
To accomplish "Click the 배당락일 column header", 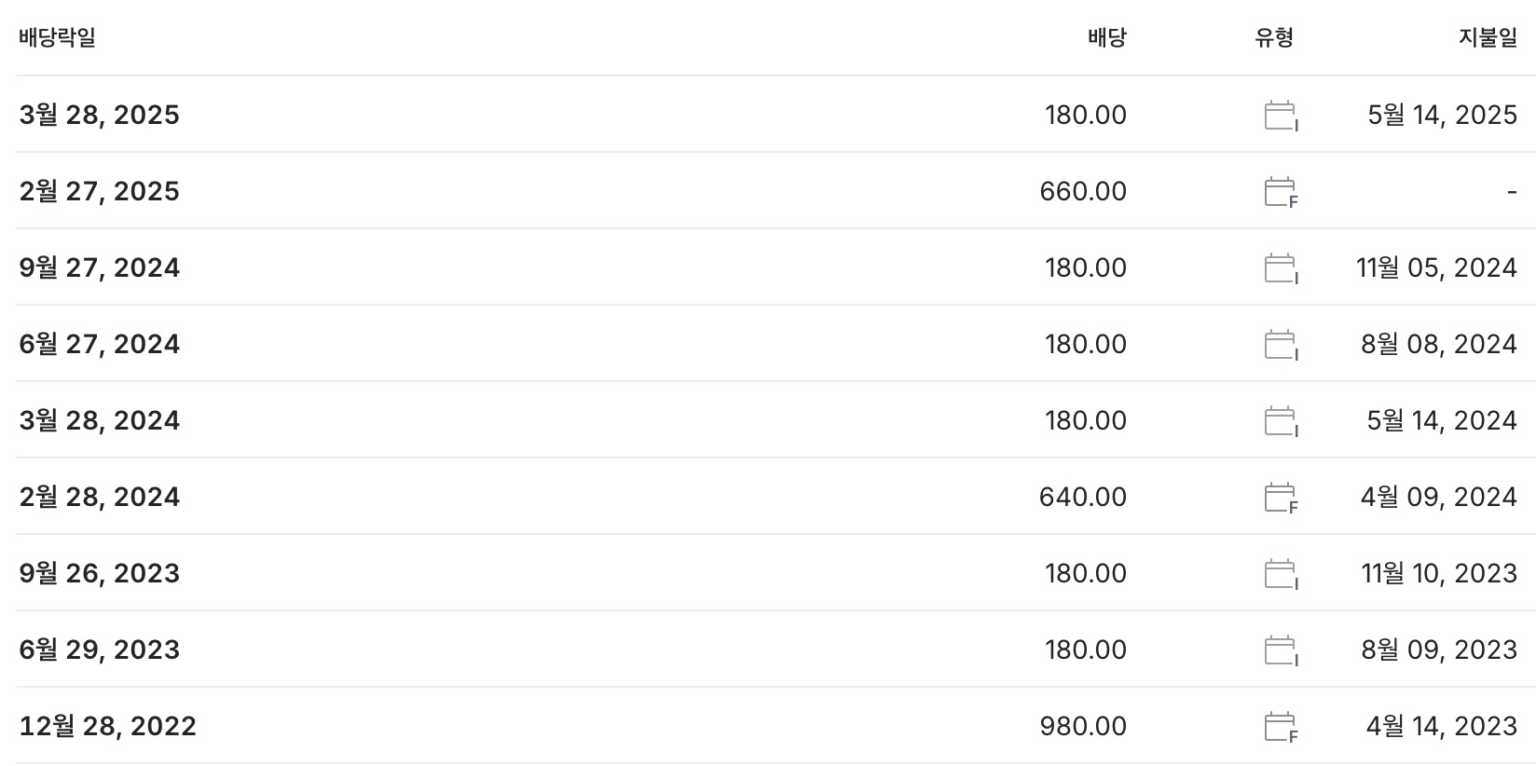I will pyautogui.click(x=57, y=39).
